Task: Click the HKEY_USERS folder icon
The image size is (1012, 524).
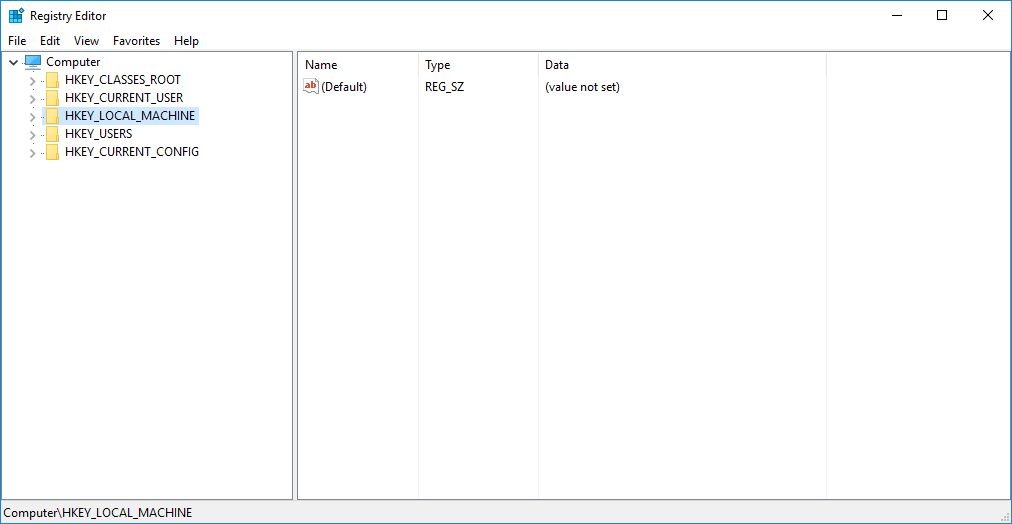Action: [52, 134]
